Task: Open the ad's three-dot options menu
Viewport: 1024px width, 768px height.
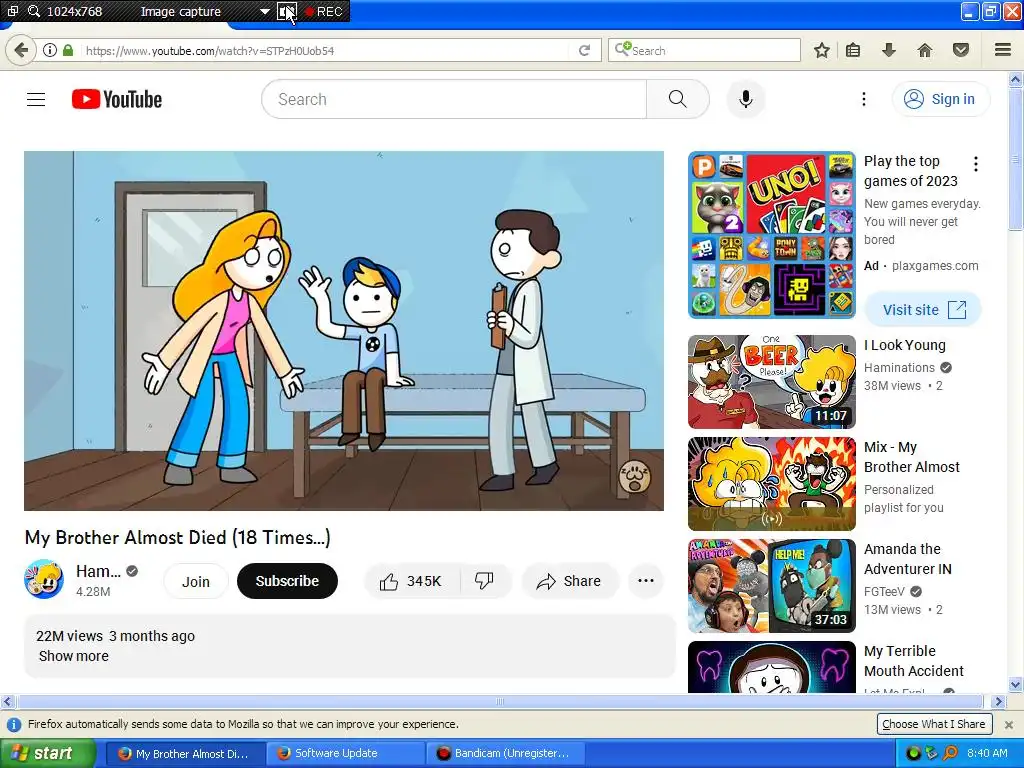Action: (976, 164)
